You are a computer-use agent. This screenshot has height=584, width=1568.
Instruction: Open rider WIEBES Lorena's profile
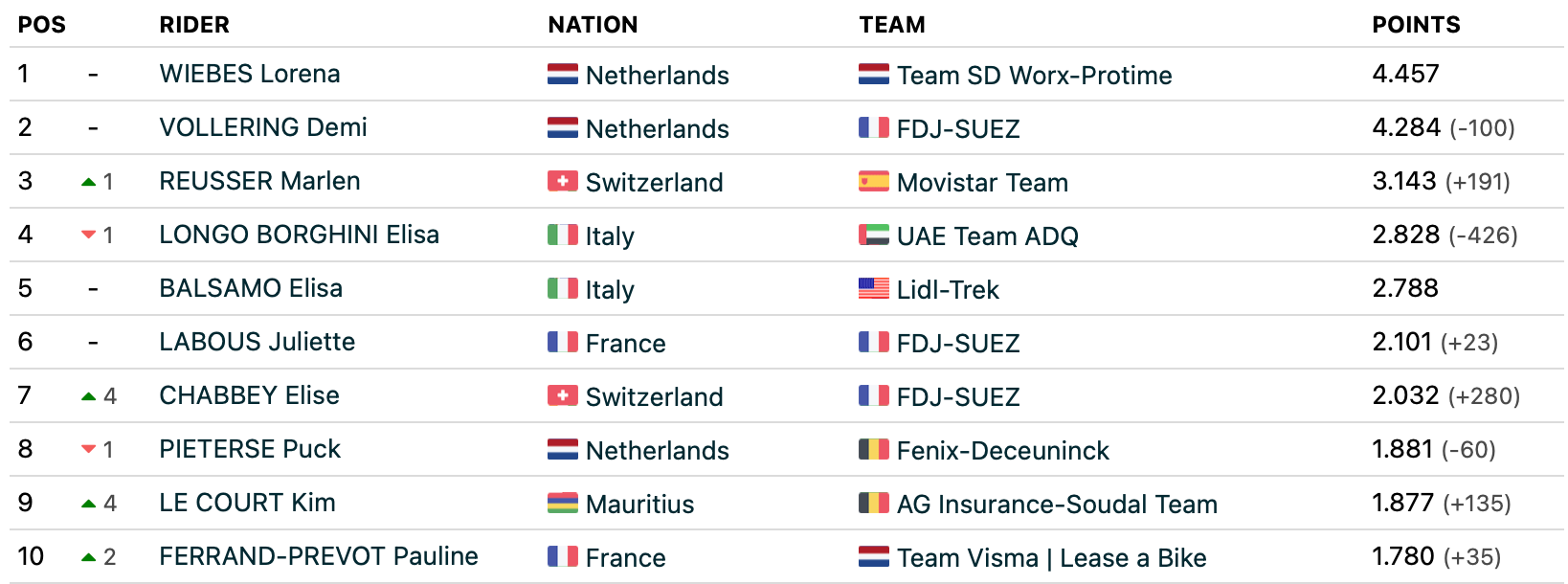(x=250, y=74)
